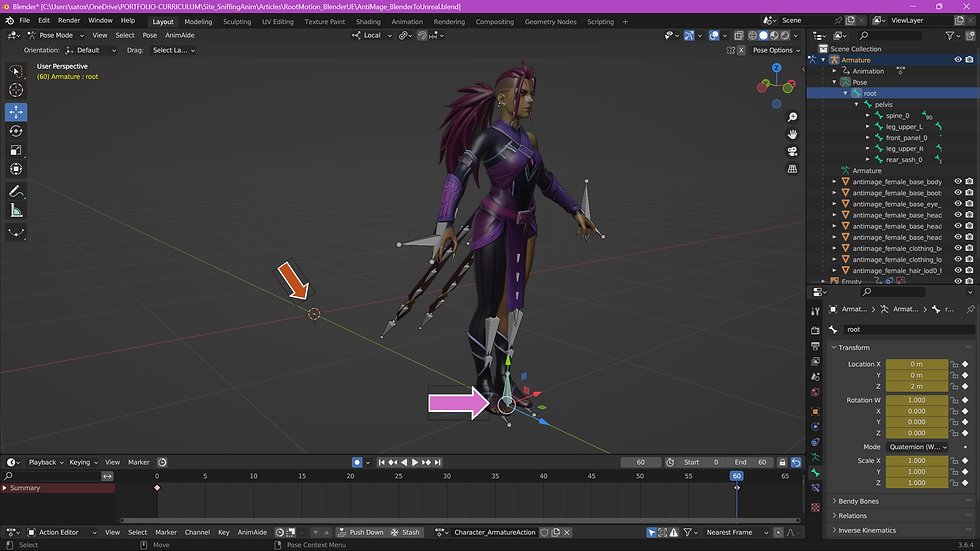This screenshot has height=551, width=980.
Task: Switch orthographic/perspective grid icon
Action: [x=792, y=169]
